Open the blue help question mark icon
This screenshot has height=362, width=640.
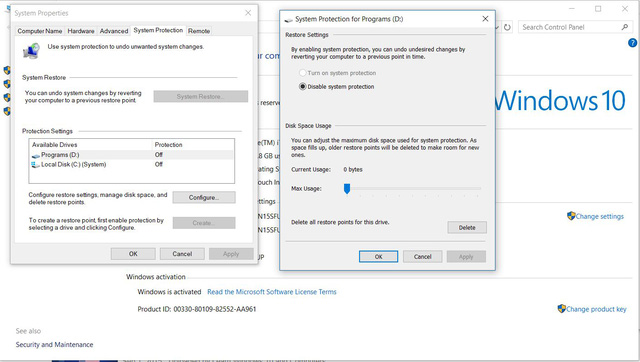(632, 42)
